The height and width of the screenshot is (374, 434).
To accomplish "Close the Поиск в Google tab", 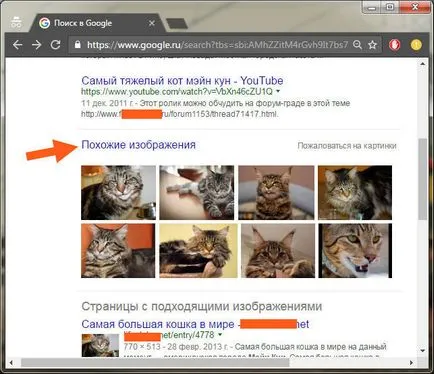I will (x=152, y=23).
